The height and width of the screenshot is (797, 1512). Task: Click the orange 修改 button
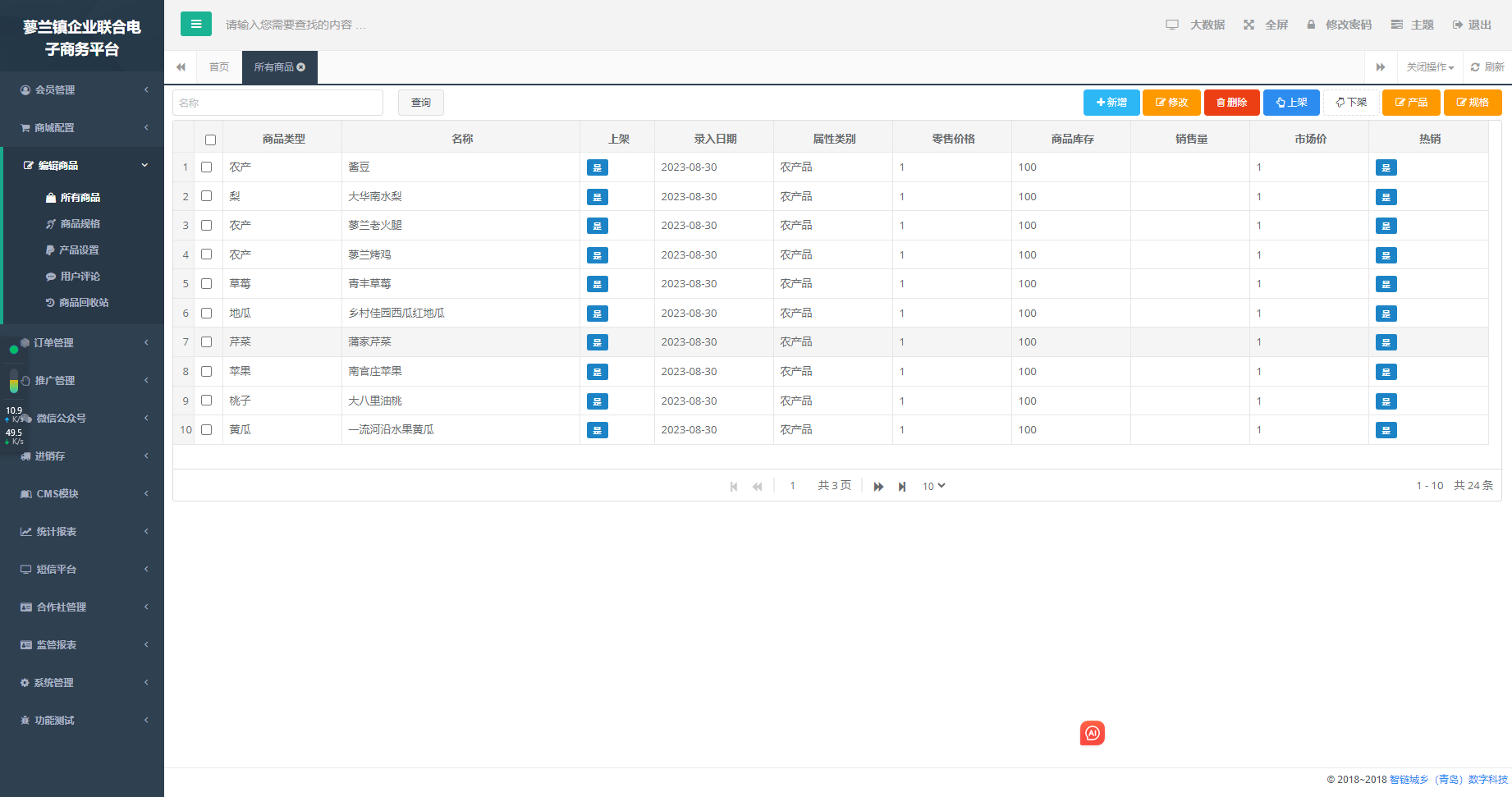1171,103
